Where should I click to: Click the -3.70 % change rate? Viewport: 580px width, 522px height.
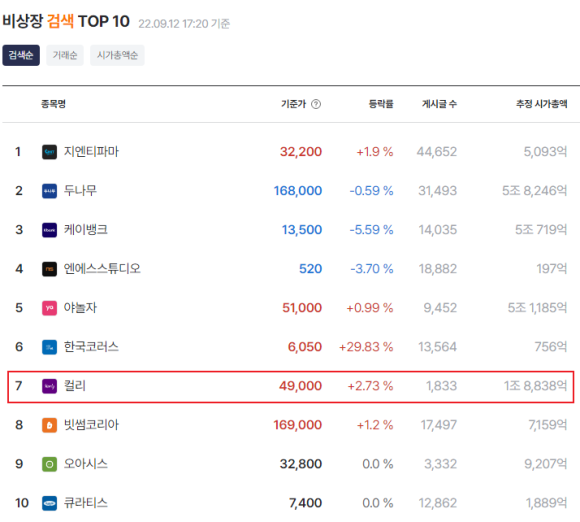[x=372, y=269]
